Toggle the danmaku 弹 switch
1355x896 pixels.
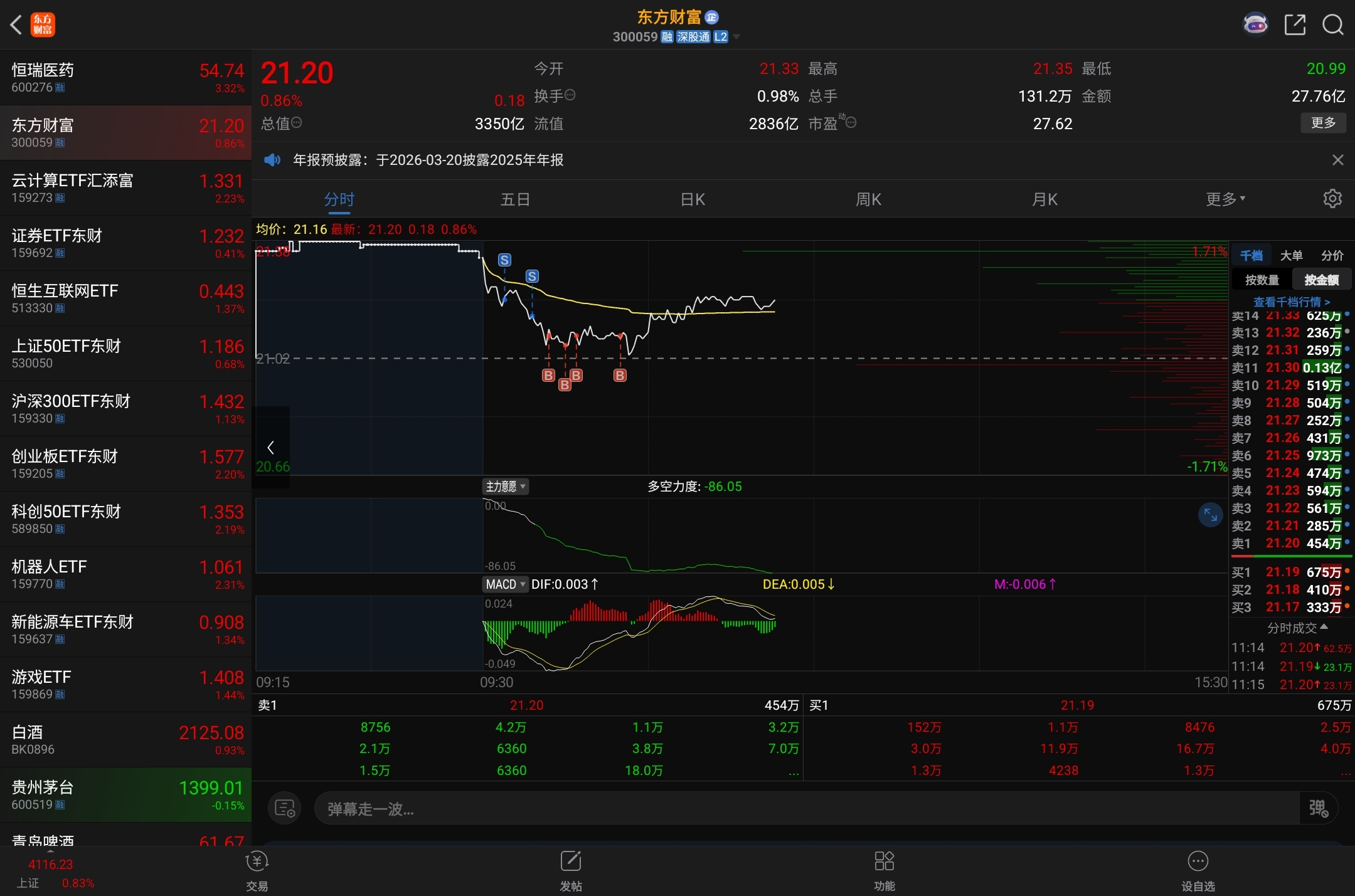click(x=1318, y=808)
